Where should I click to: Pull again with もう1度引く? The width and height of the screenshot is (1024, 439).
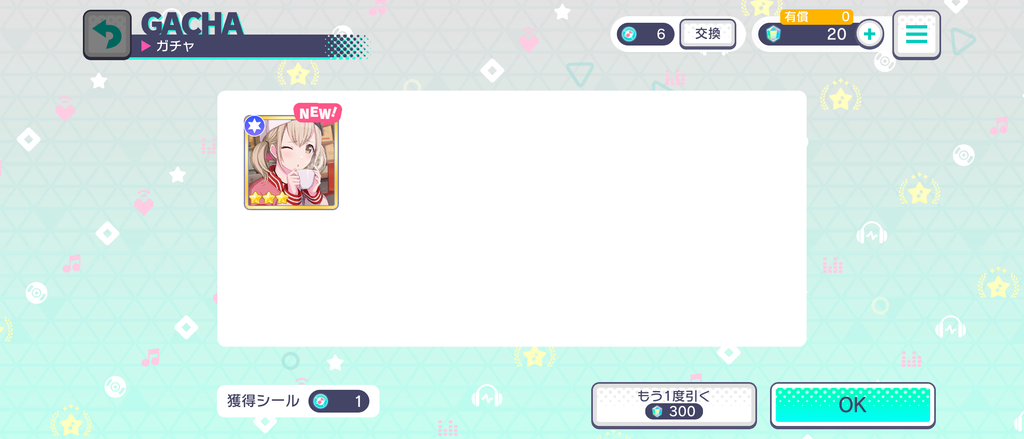(674, 405)
